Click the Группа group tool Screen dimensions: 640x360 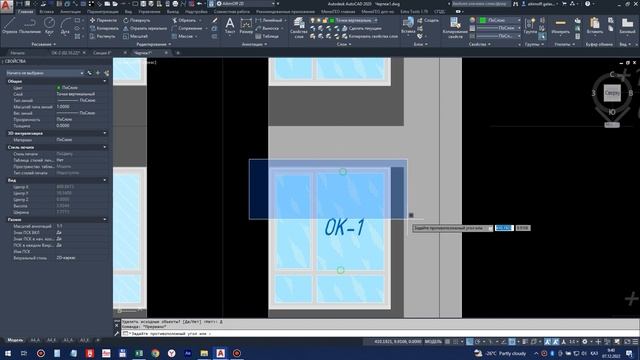tap(530, 26)
